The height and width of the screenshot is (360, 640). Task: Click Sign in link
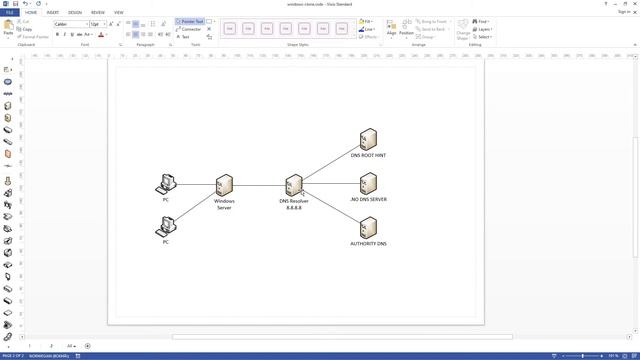pyautogui.click(x=624, y=12)
